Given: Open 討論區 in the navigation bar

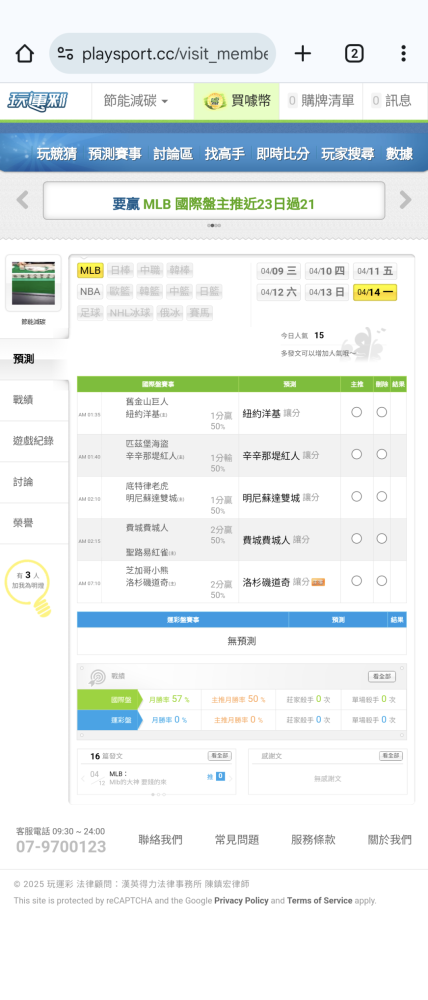Looking at the screenshot, I should [x=173, y=154].
